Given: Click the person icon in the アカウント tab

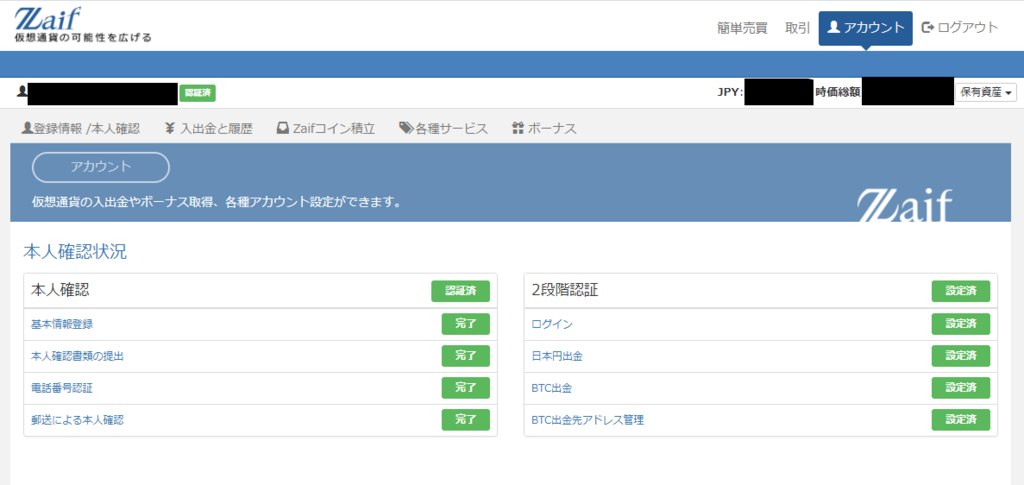Looking at the screenshot, I should tap(833, 27).
